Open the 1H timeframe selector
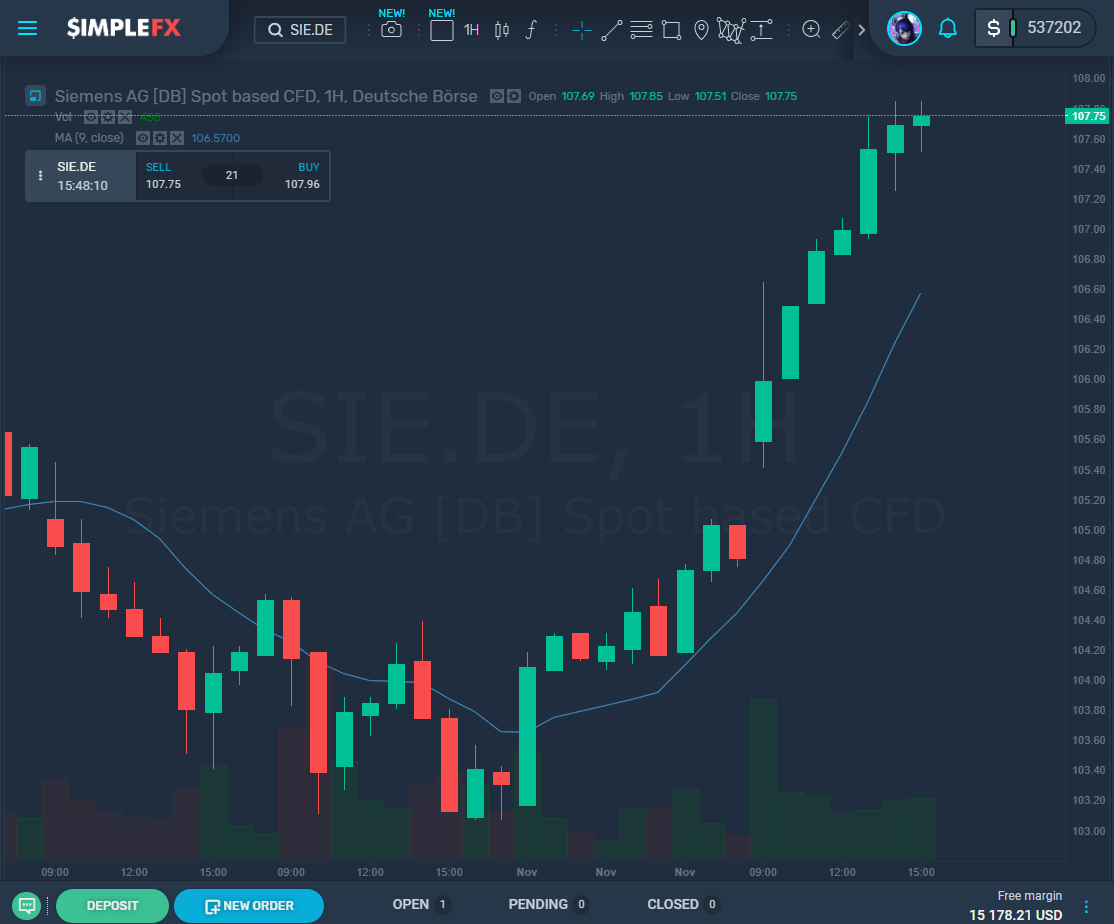The image size is (1114, 924). pos(470,29)
